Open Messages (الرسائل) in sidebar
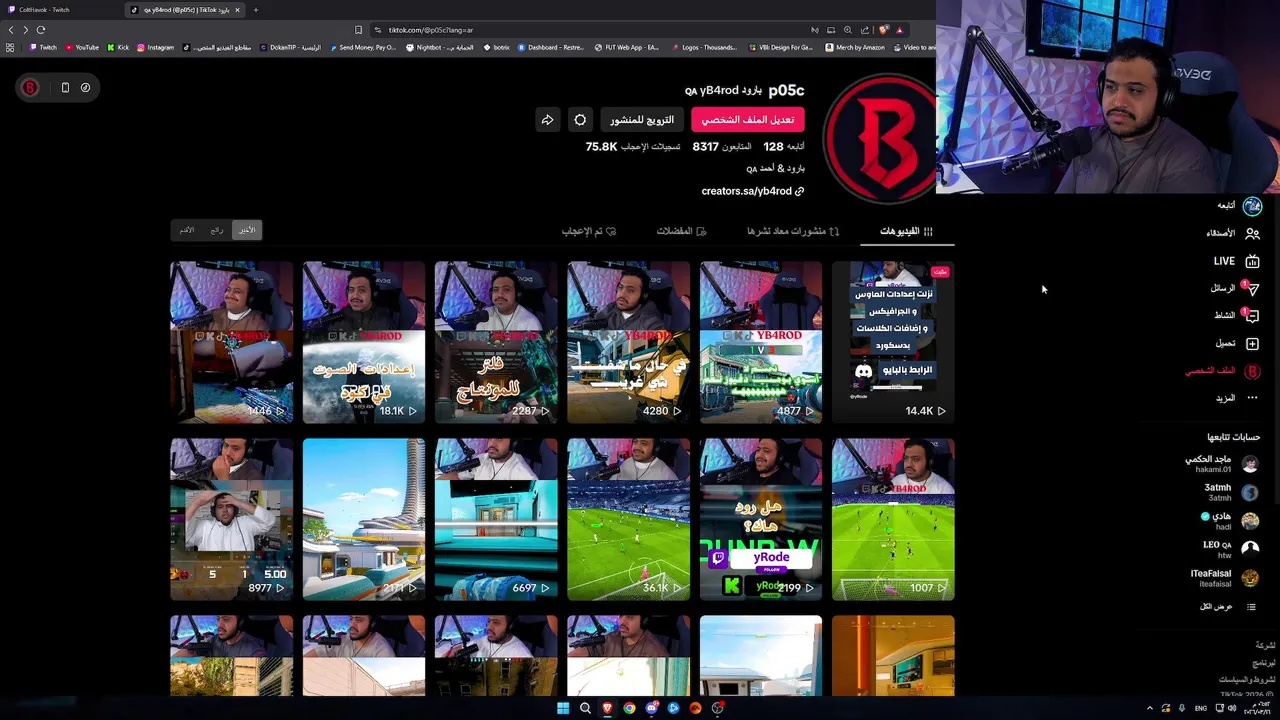Screen dimensions: 1280x720 point(1234,288)
